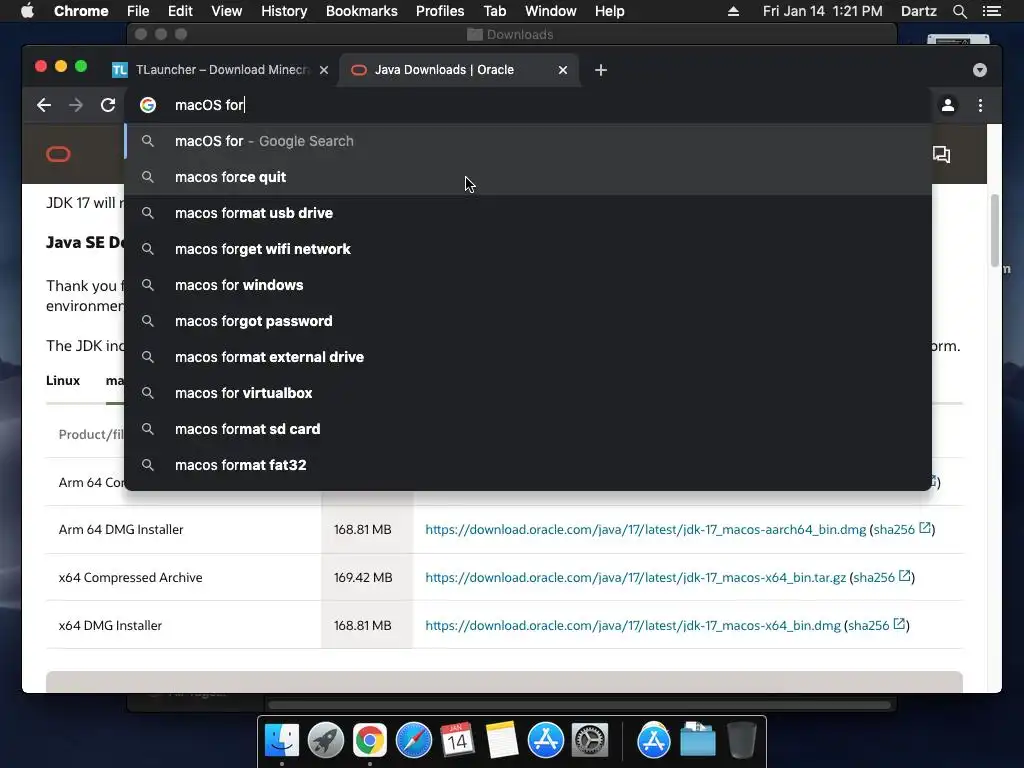Image resolution: width=1024 pixels, height=768 pixels.
Task: Open System Preferences from the Dock
Action: [x=590, y=740]
